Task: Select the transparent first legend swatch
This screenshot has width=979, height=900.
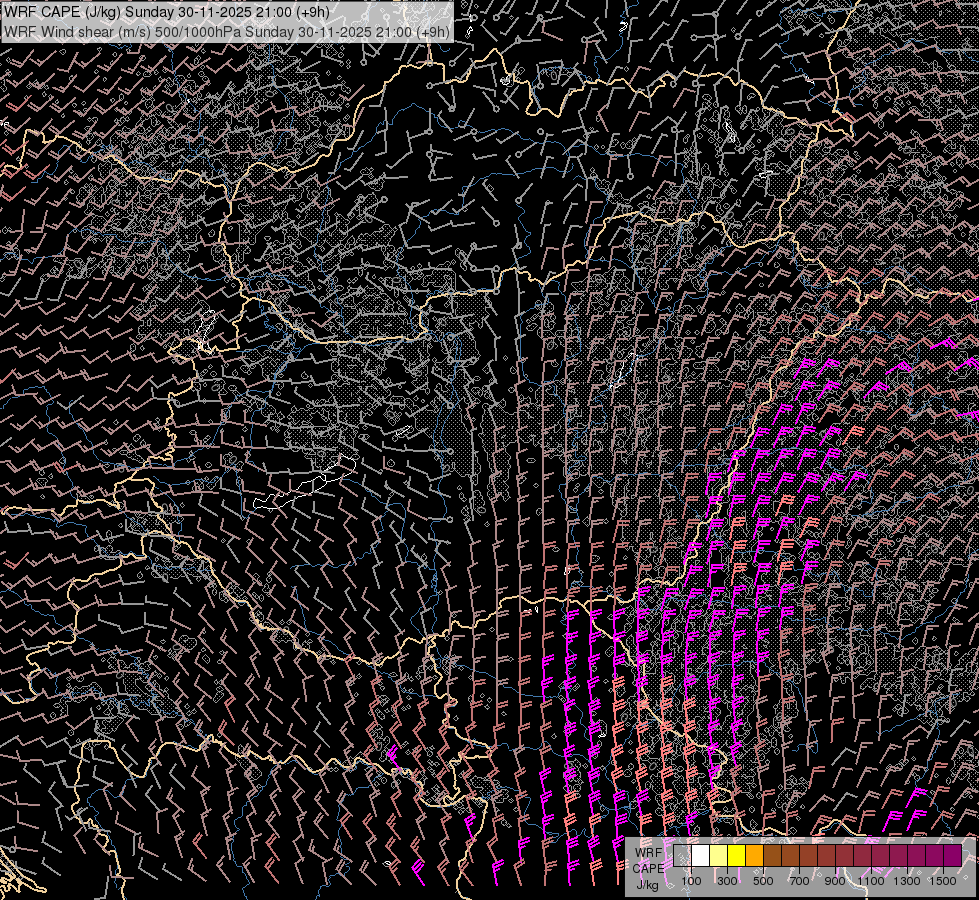Action: click(682, 856)
